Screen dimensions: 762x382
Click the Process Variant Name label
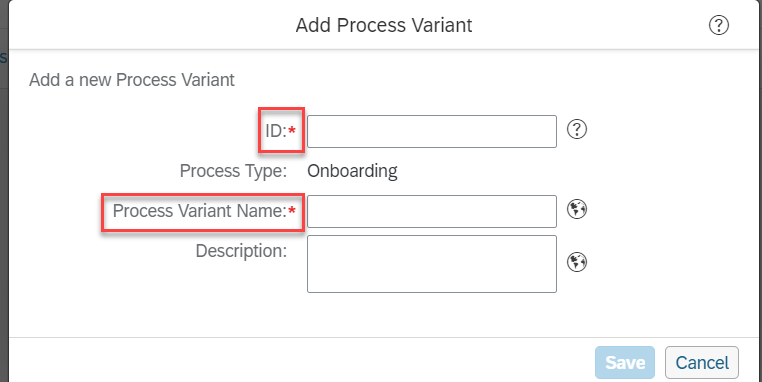click(x=200, y=211)
